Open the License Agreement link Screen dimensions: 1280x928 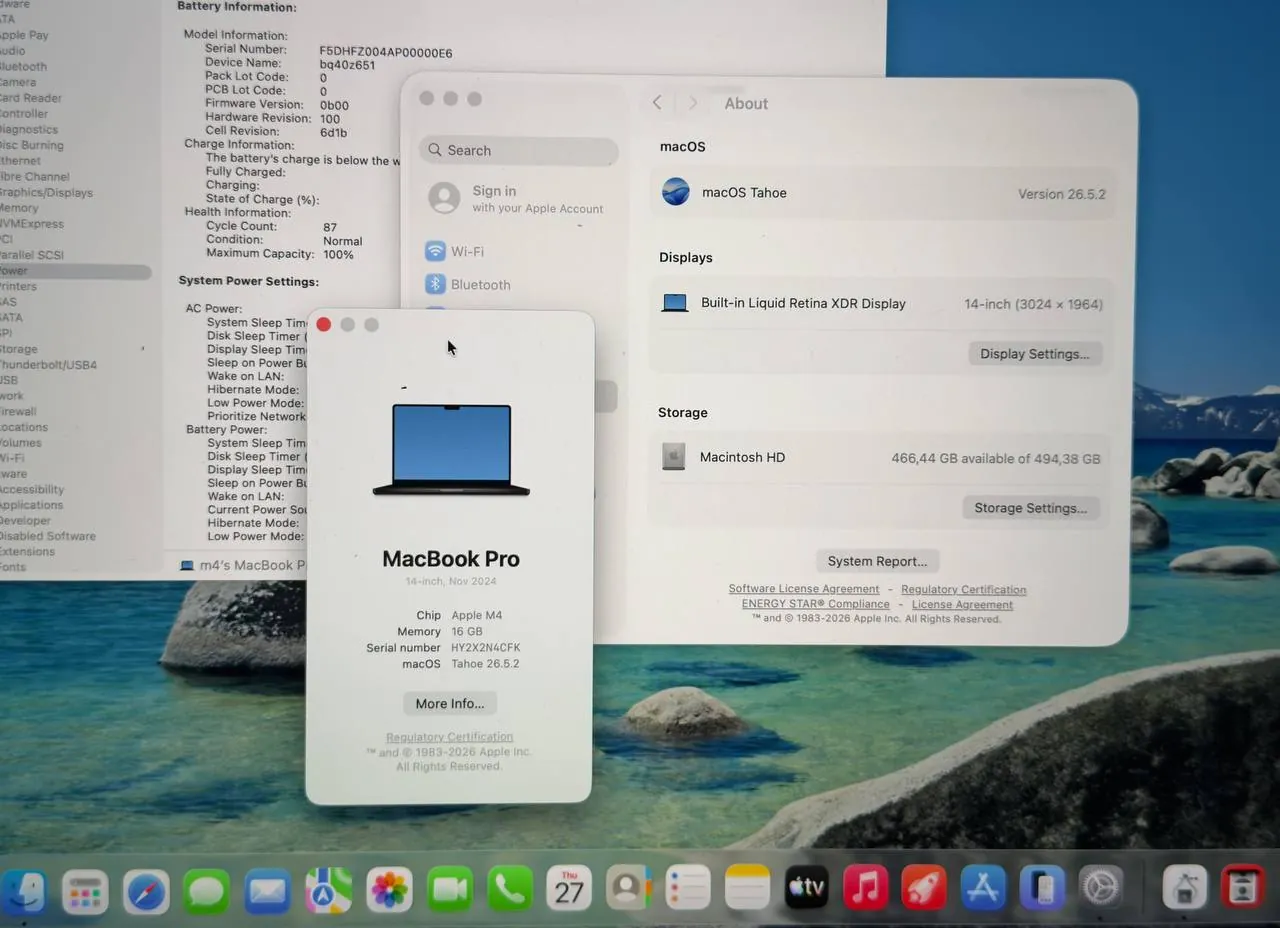click(x=963, y=604)
